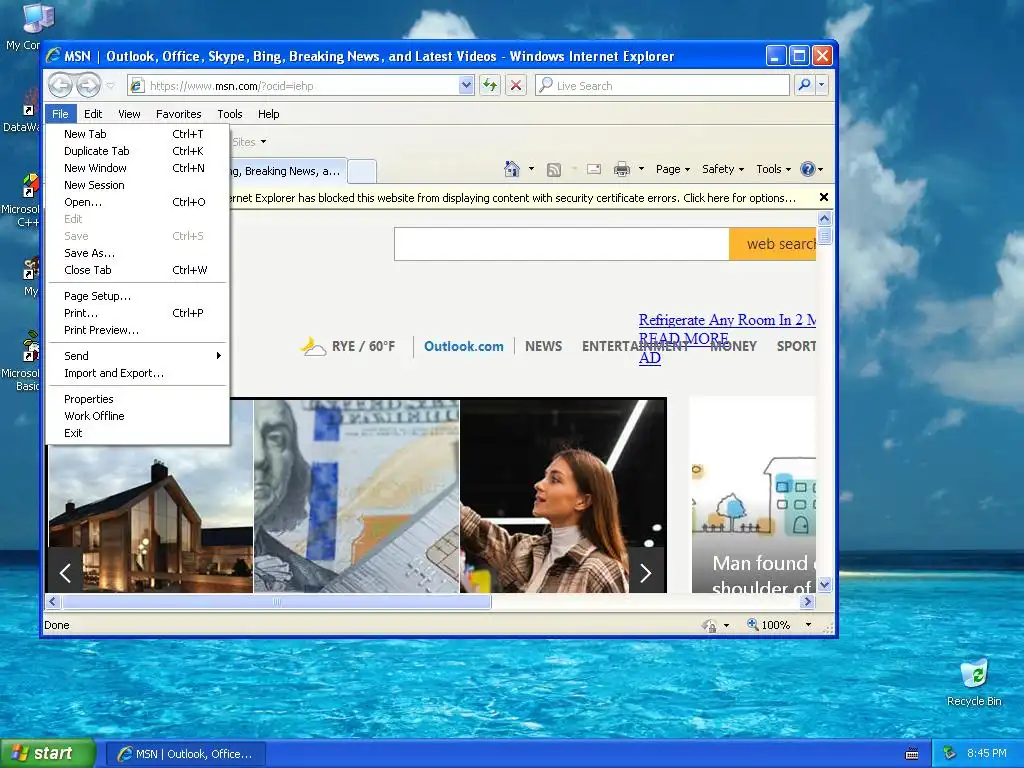
Task: Click the Forward navigation arrow
Action: click(x=88, y=85)
